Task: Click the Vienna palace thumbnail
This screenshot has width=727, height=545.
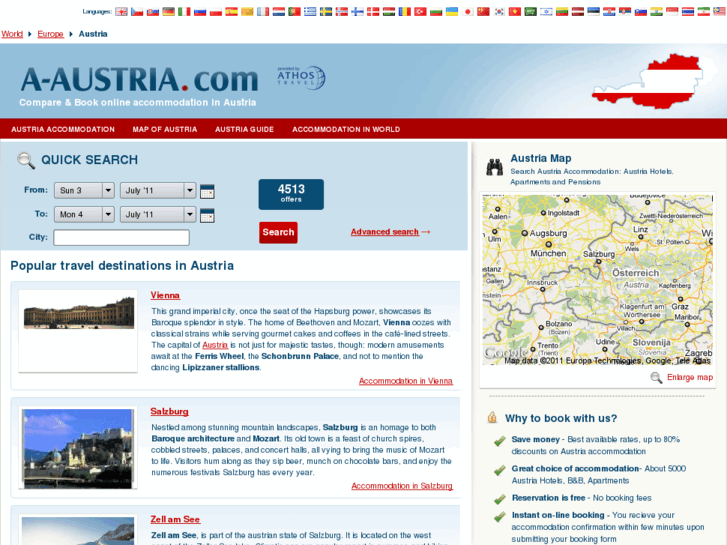Action: (x=78, y=331)
